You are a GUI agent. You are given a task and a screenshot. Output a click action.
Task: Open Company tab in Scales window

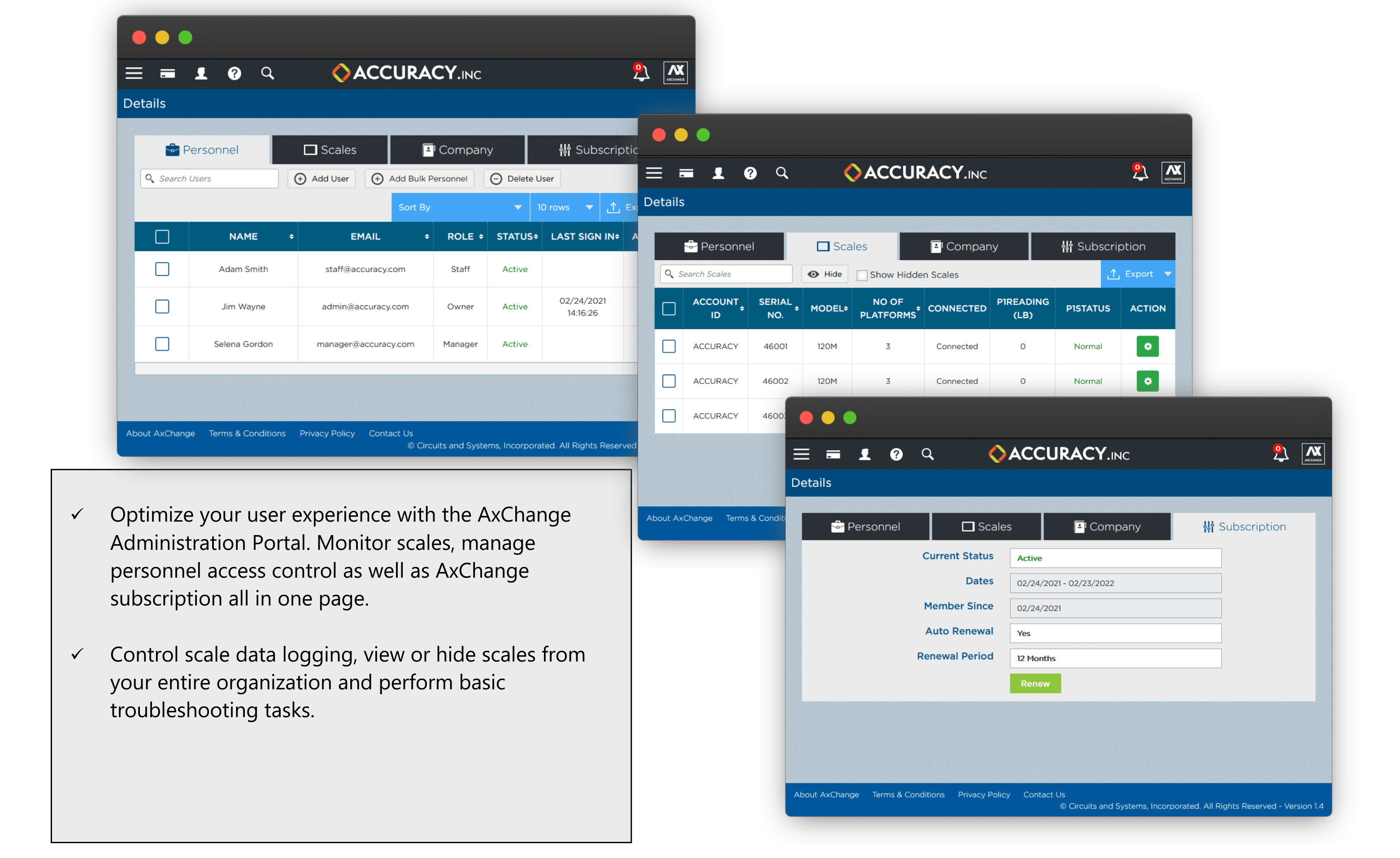[964, 247]
